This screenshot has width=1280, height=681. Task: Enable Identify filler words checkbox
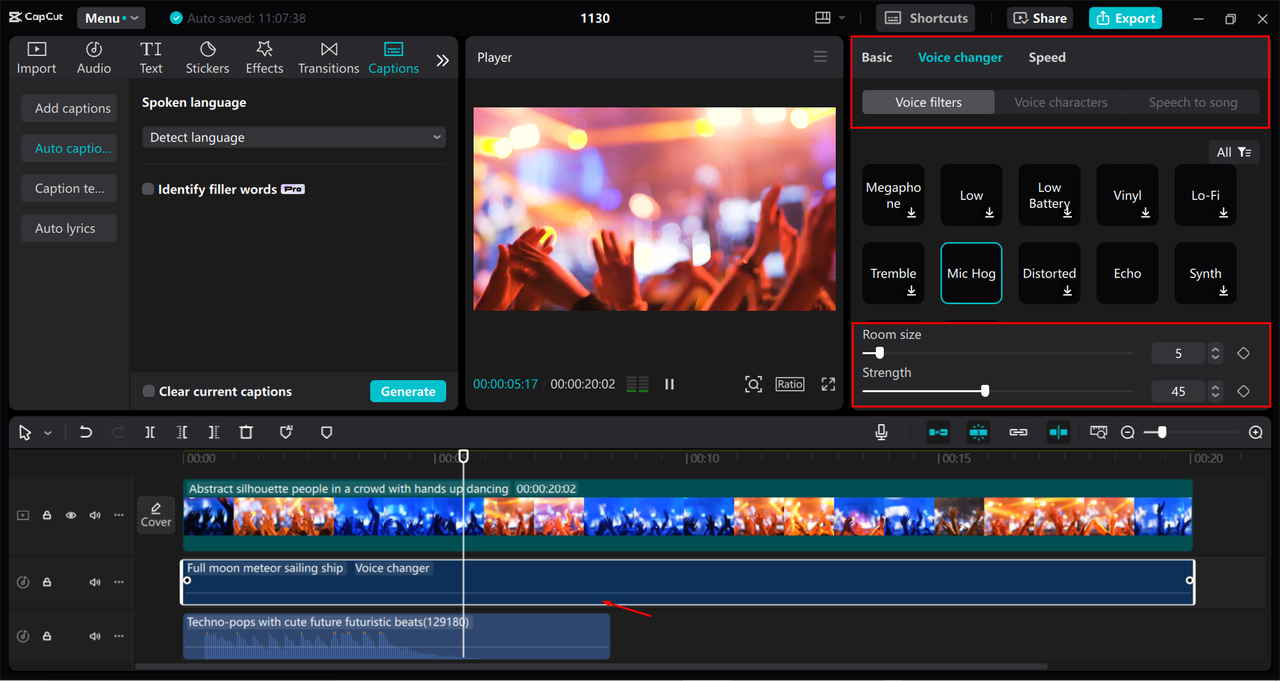[148, 189]
